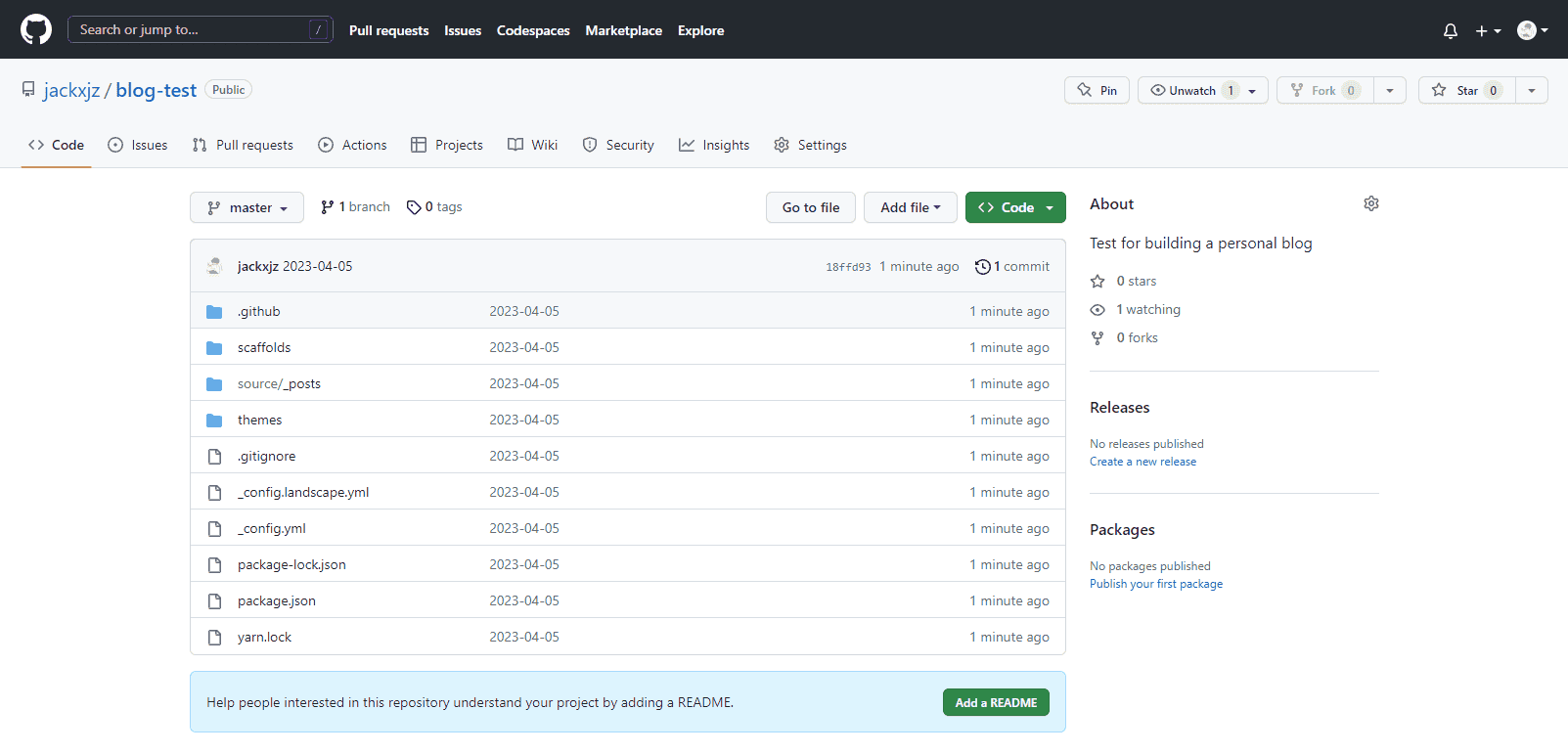Image resolution: width=1568 pixels, height=754 pixels.
Task: Click the .gitignore file icon
Action: (214, 457)
